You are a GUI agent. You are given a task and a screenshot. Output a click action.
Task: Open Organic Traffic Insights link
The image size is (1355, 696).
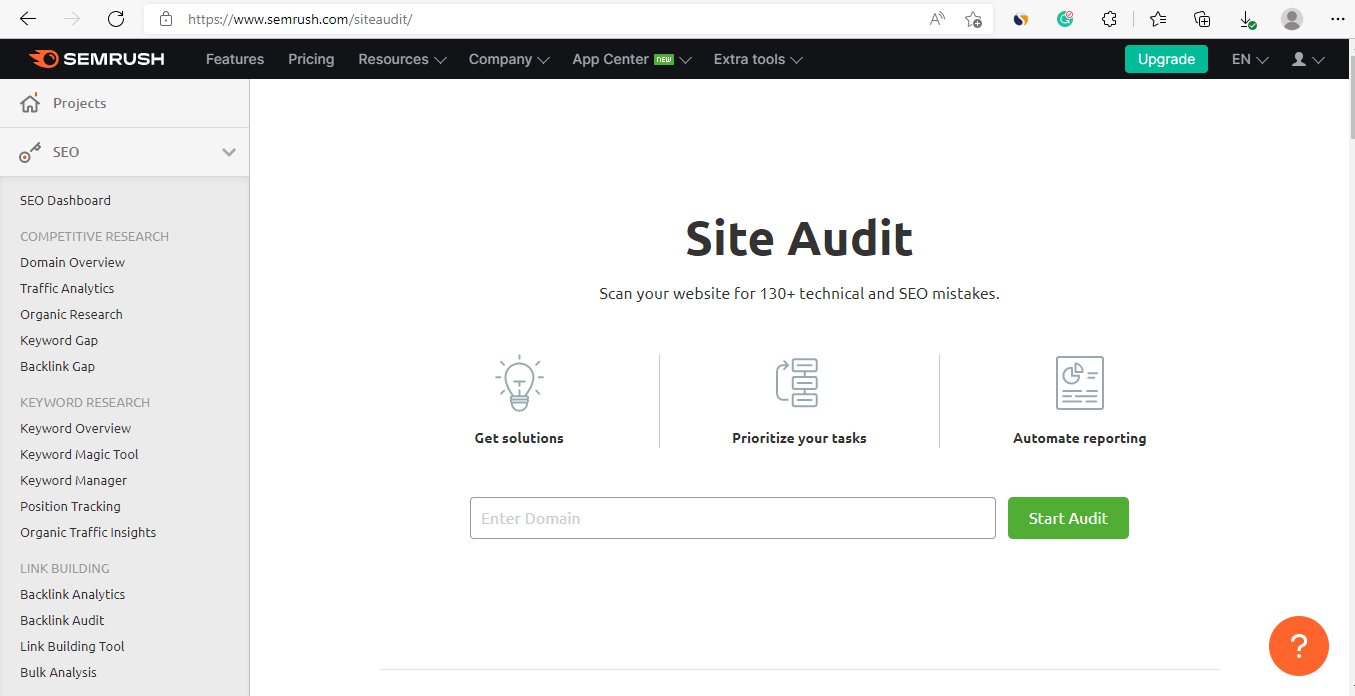[x=88, y=532]
